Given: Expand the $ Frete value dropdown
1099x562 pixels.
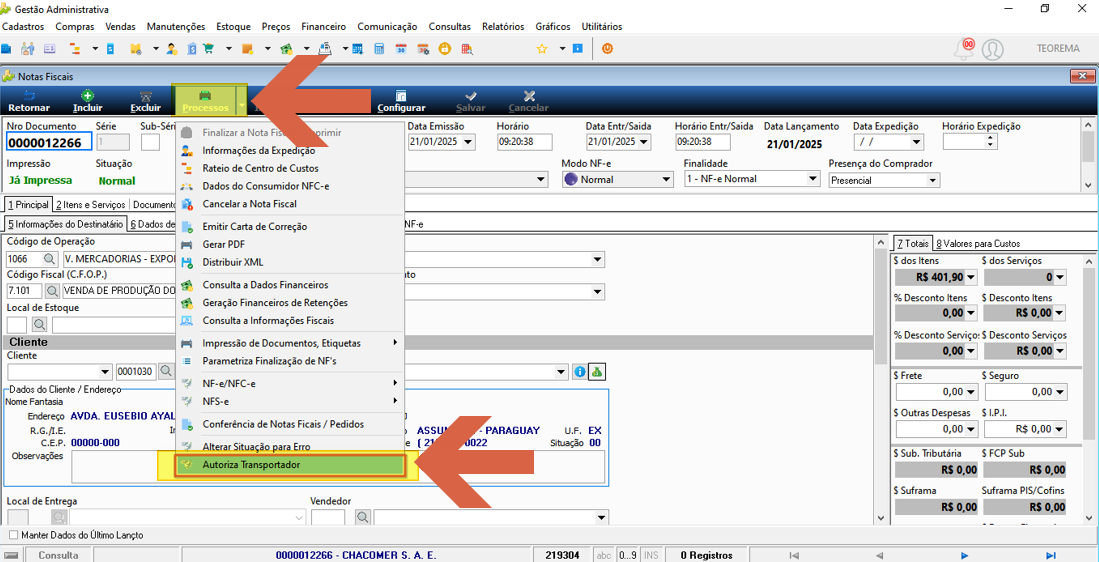Looking at the screenshot, I should pos(971,391).
